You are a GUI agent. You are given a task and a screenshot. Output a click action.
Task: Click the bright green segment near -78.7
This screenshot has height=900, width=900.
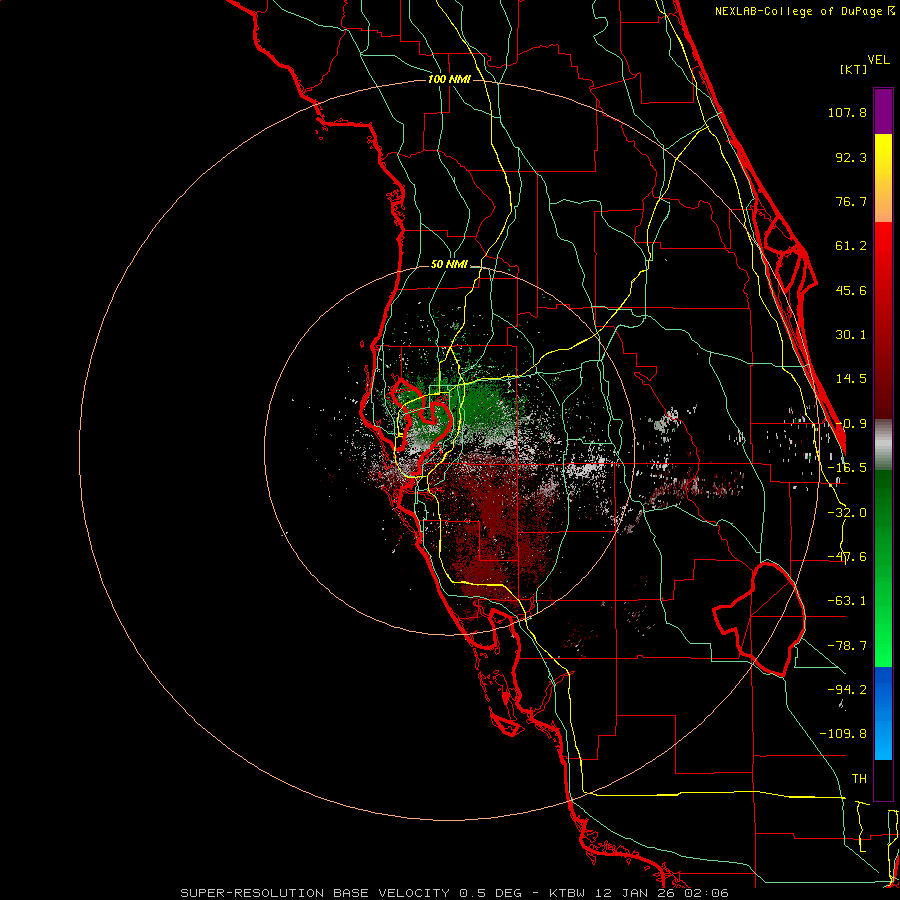(x=883, y=646)
